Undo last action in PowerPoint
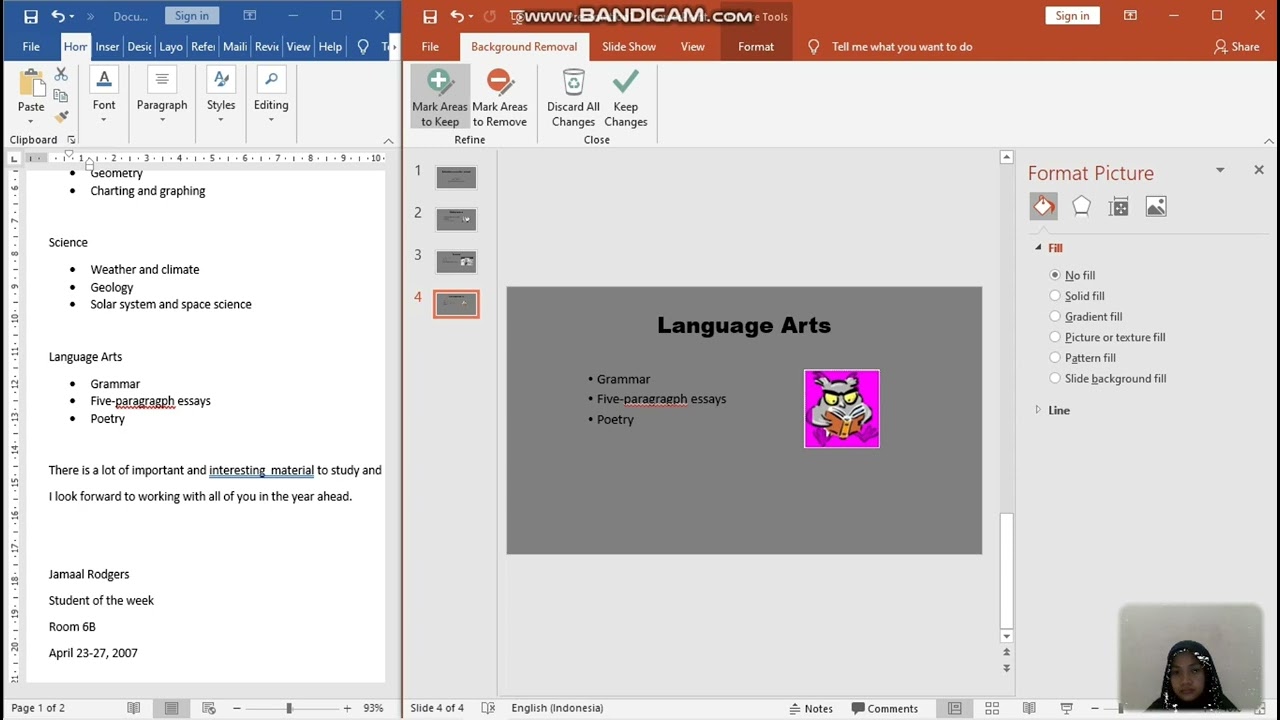Screen dimensions: 1280x720 coord(457,16)
